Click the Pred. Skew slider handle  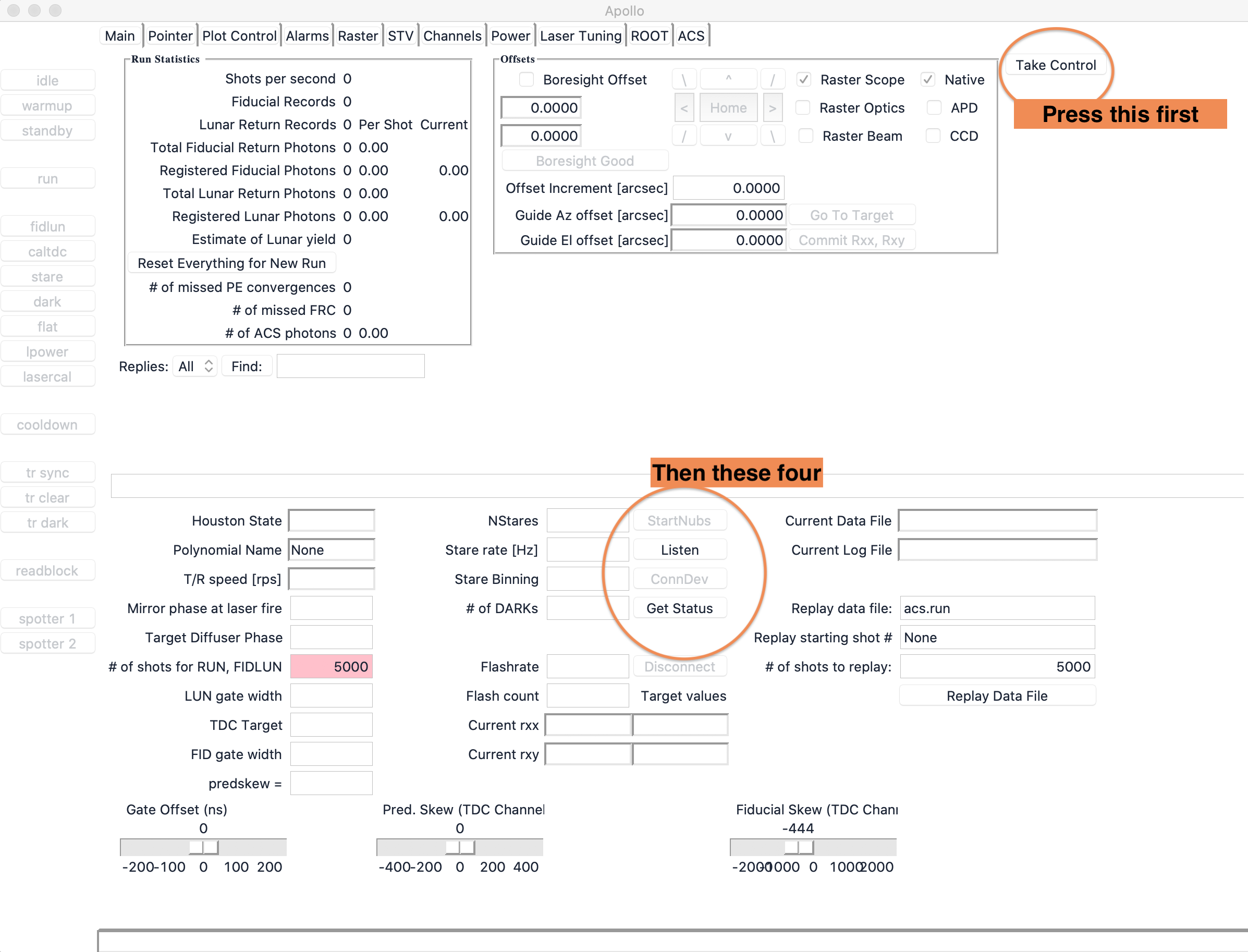(460, 847)
